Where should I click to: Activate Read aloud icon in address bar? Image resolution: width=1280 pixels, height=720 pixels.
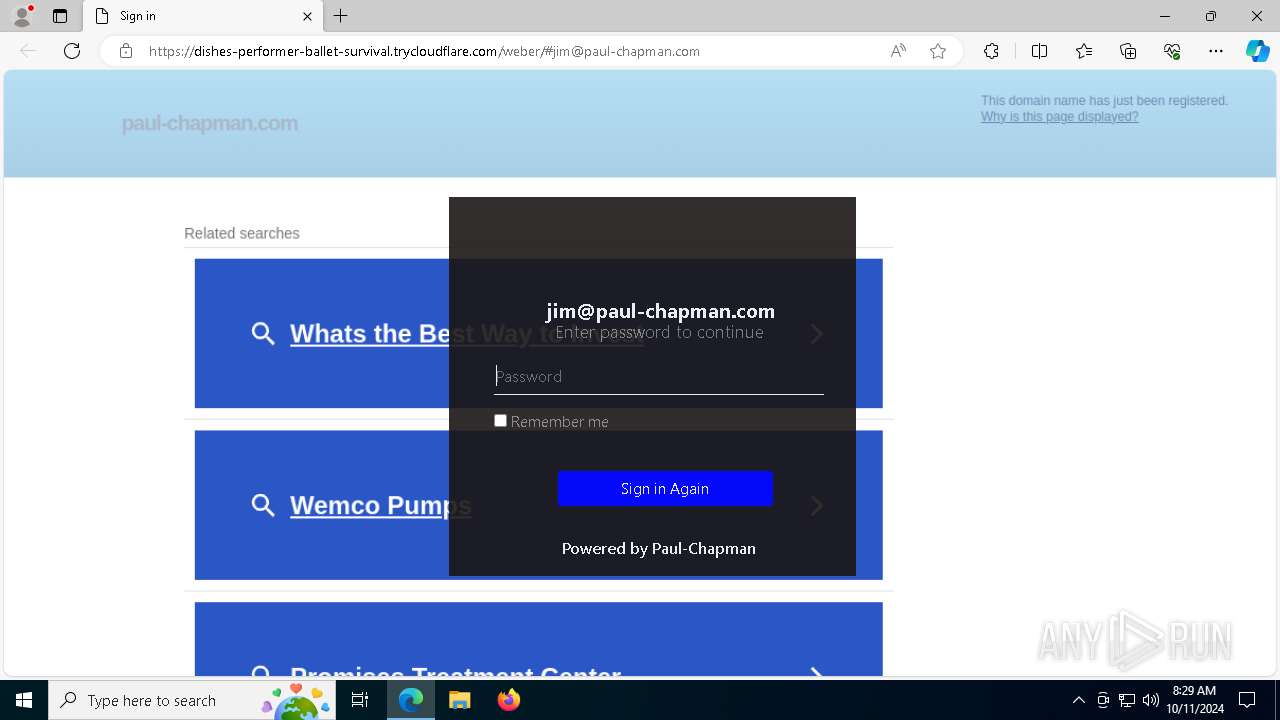(898, 51)
